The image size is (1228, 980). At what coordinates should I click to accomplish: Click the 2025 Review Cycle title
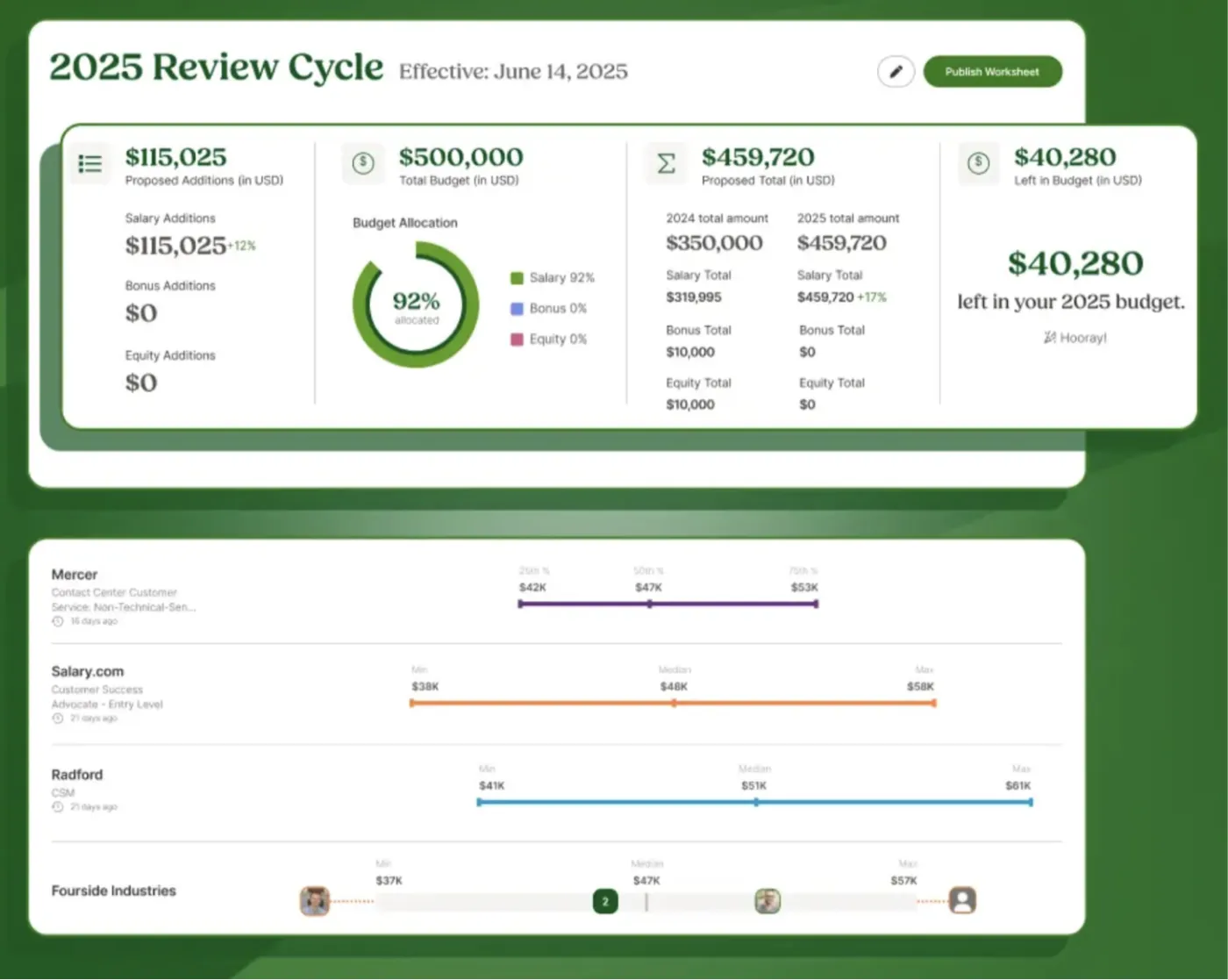click(x=217, y=68)
